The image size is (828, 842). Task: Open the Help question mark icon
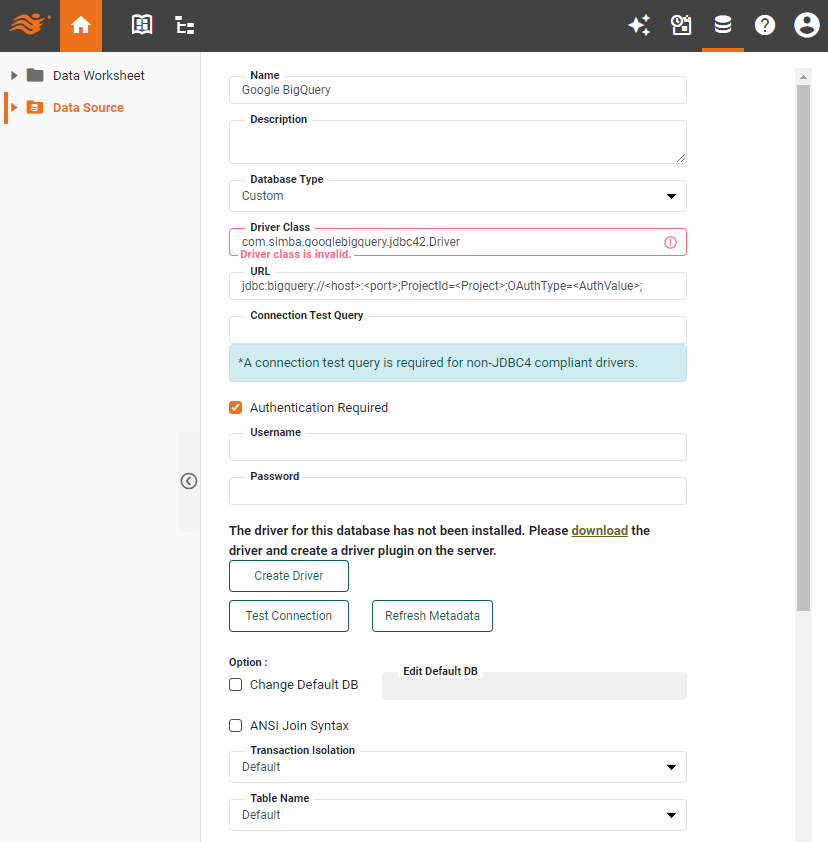pyautogui.click(x=764, y=25)
